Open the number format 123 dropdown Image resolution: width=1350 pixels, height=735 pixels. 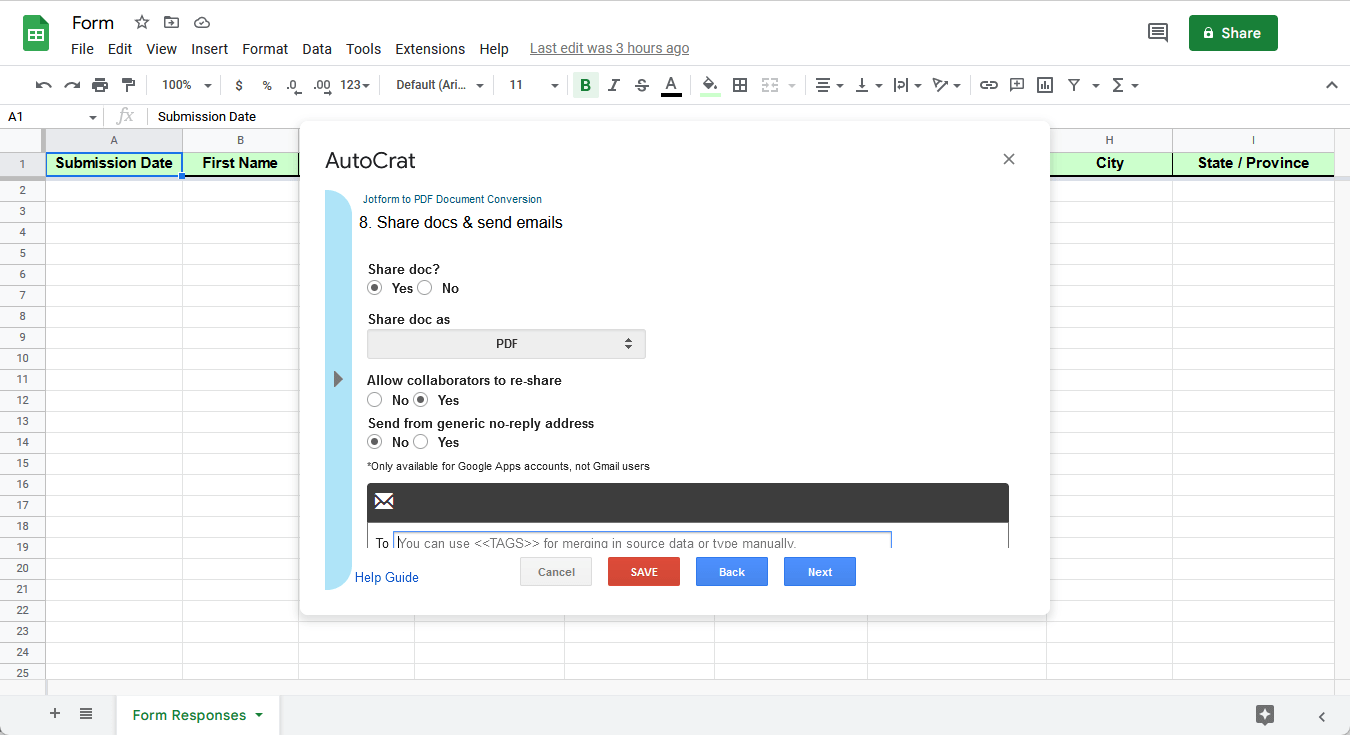point(355,85)
